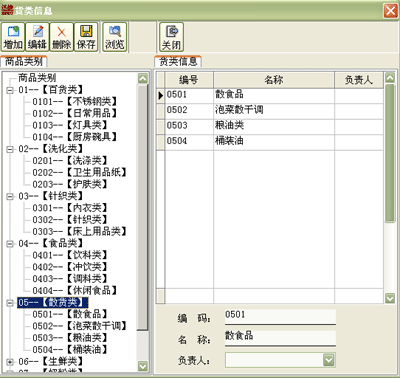Click the 关闭 (Close) toolbar icon
This screenshot has width=400, height=378.
pyautogui.click(x=171, y=37)
